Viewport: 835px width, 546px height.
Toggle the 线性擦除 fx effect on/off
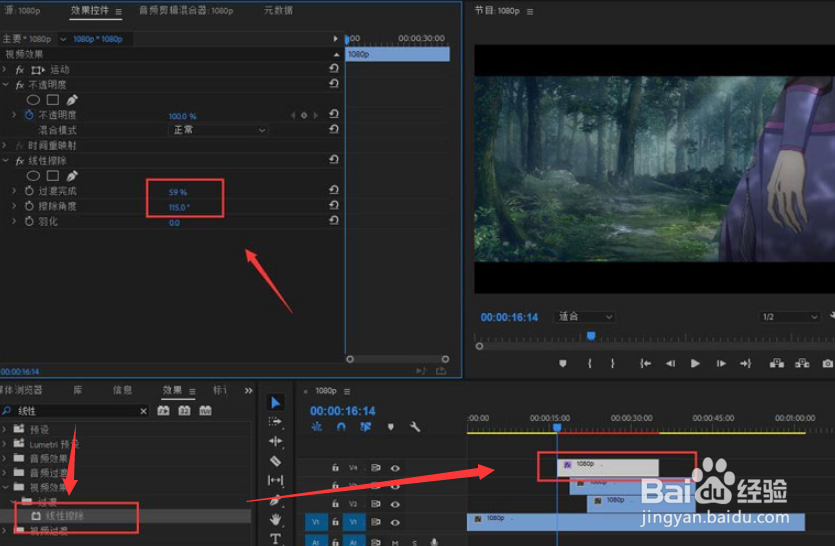pos(20,161)
